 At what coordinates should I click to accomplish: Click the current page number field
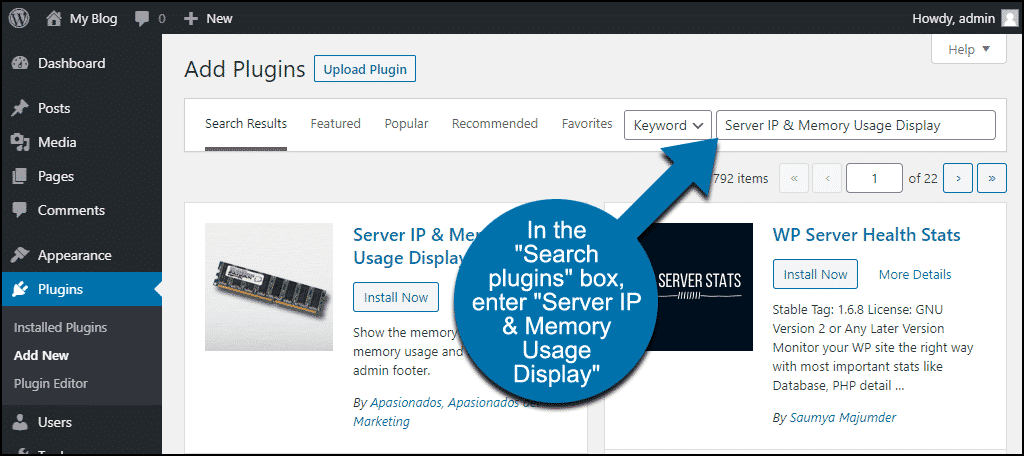point(874,178)
